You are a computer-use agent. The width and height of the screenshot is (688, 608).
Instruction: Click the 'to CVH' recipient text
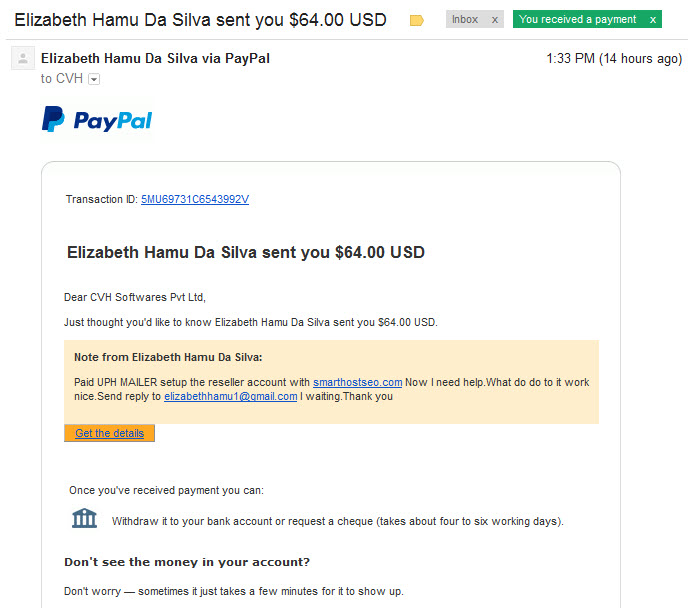pos(62,79)
